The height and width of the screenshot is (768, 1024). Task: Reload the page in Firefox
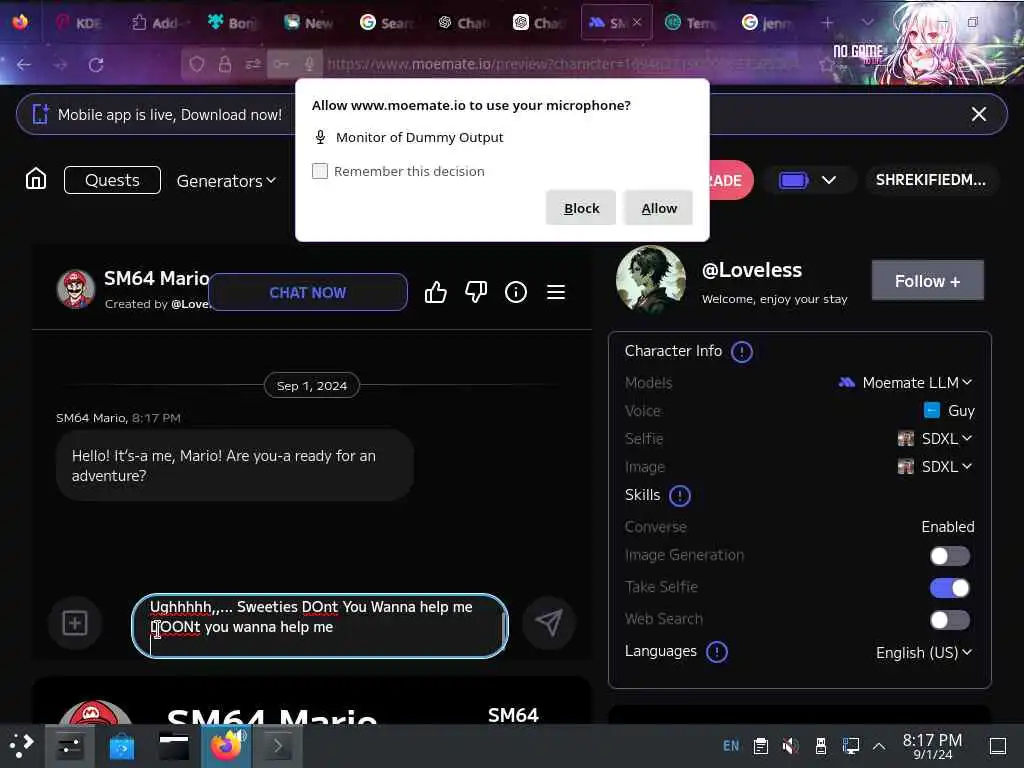coord(96,65)
